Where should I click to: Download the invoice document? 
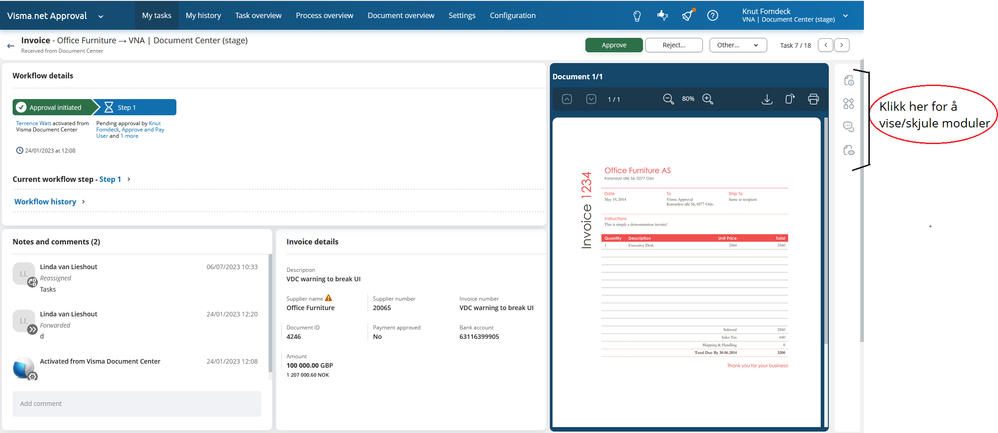(x=767, y=99)
